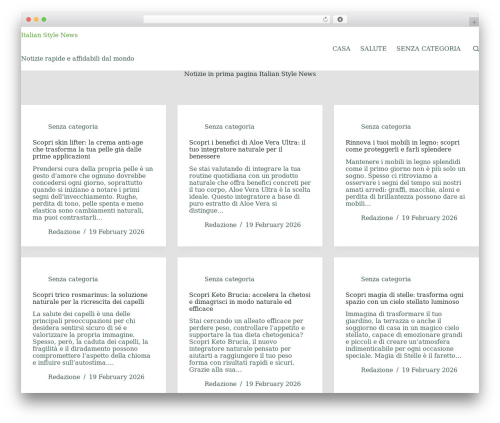Click Redazione author on mobili in legno card
Screen dimensions: 500x423
(377, 218)
